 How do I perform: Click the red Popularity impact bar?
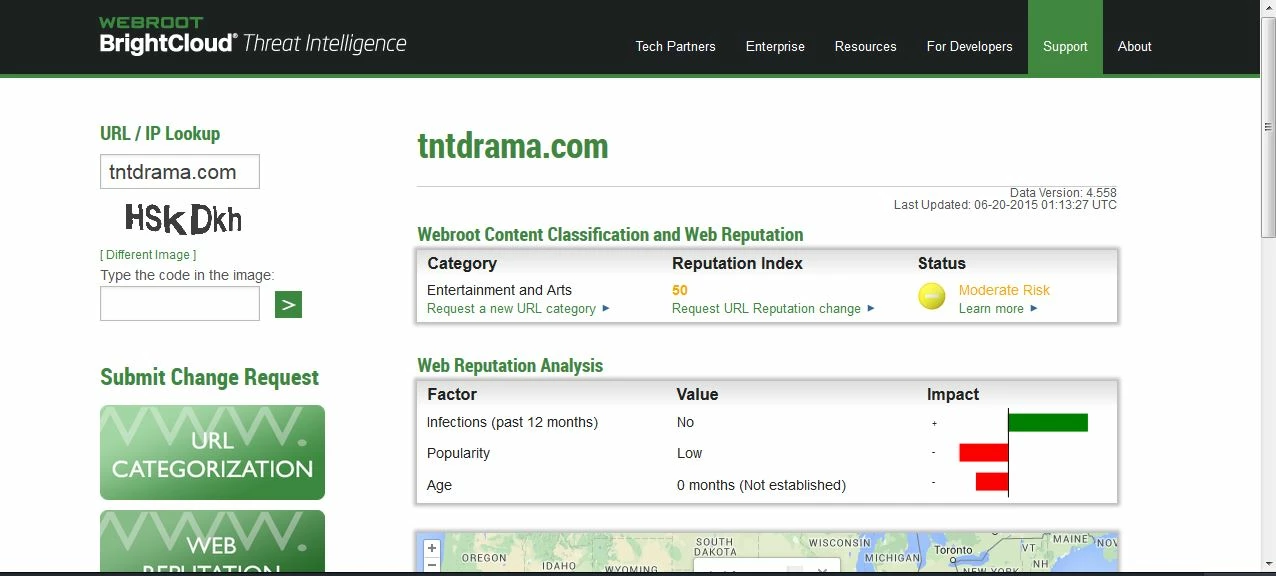[984, 453]
